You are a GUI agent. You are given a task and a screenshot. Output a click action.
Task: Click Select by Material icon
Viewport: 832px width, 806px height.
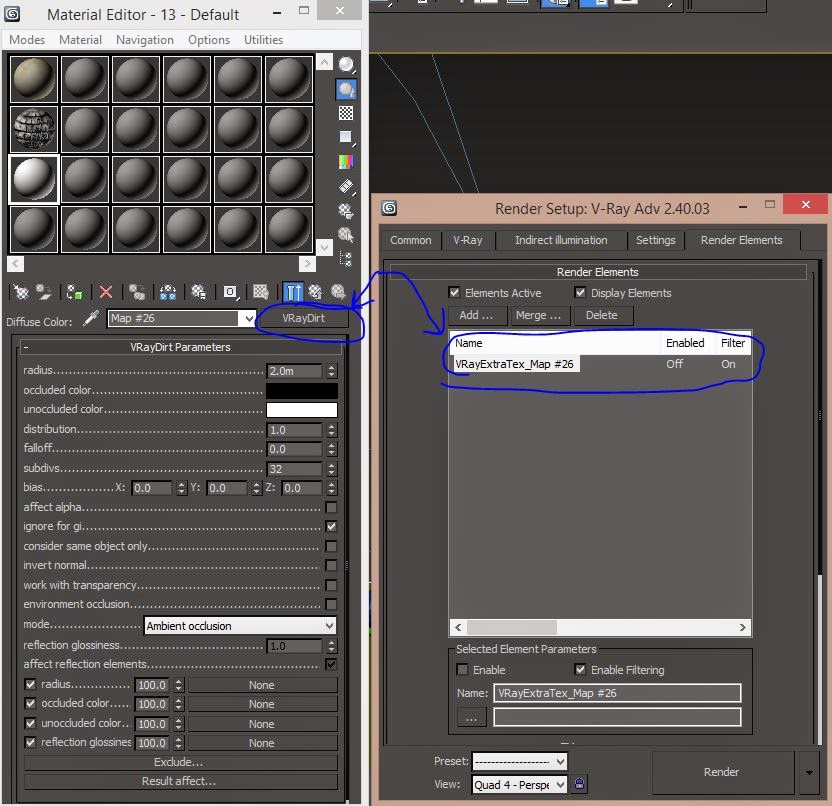tap(346, 234)
